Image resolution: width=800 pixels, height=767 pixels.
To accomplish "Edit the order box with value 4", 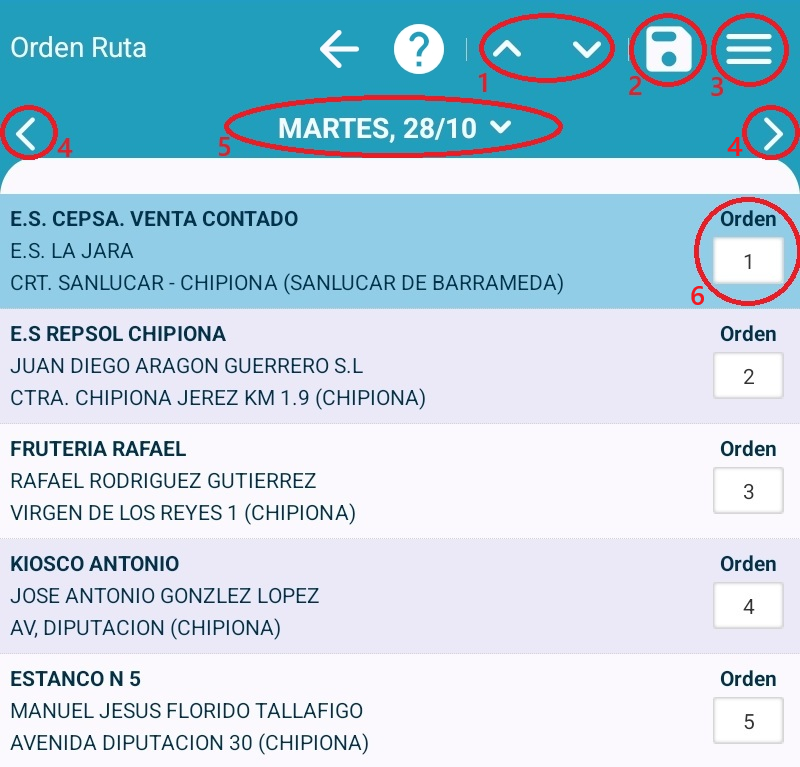I will (748, 607).
